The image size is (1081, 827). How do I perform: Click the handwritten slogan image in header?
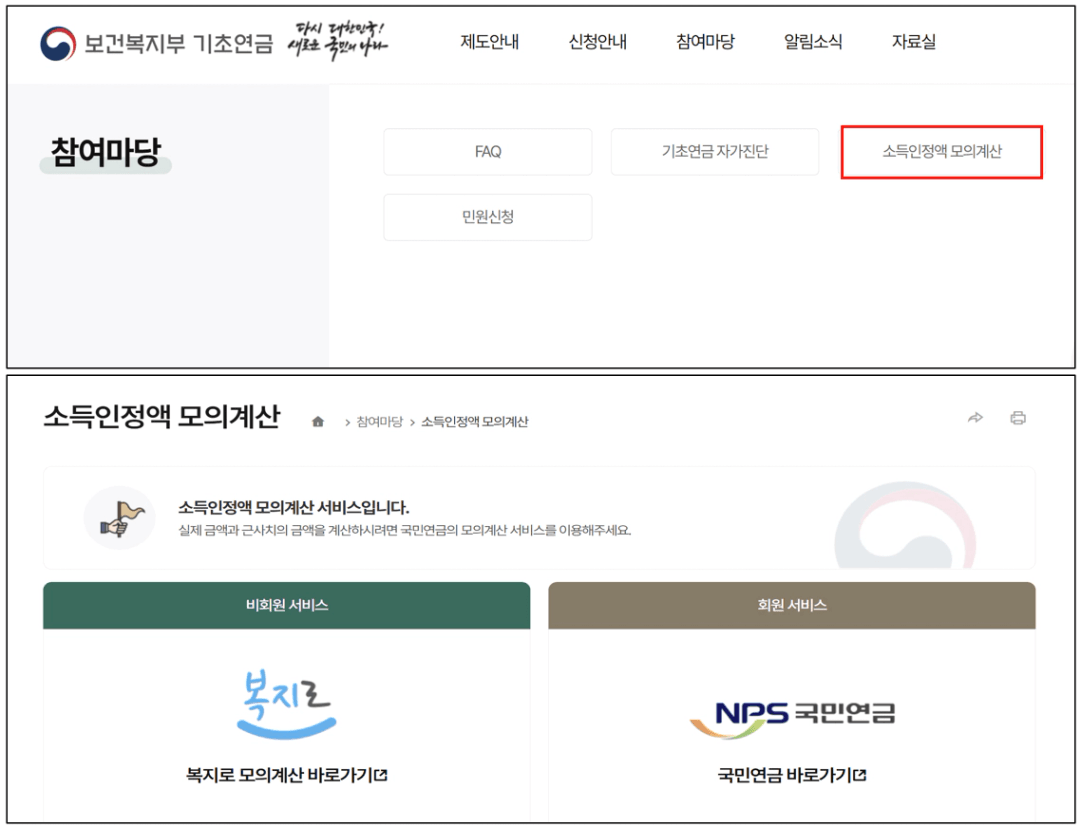(x=336, y=40)
